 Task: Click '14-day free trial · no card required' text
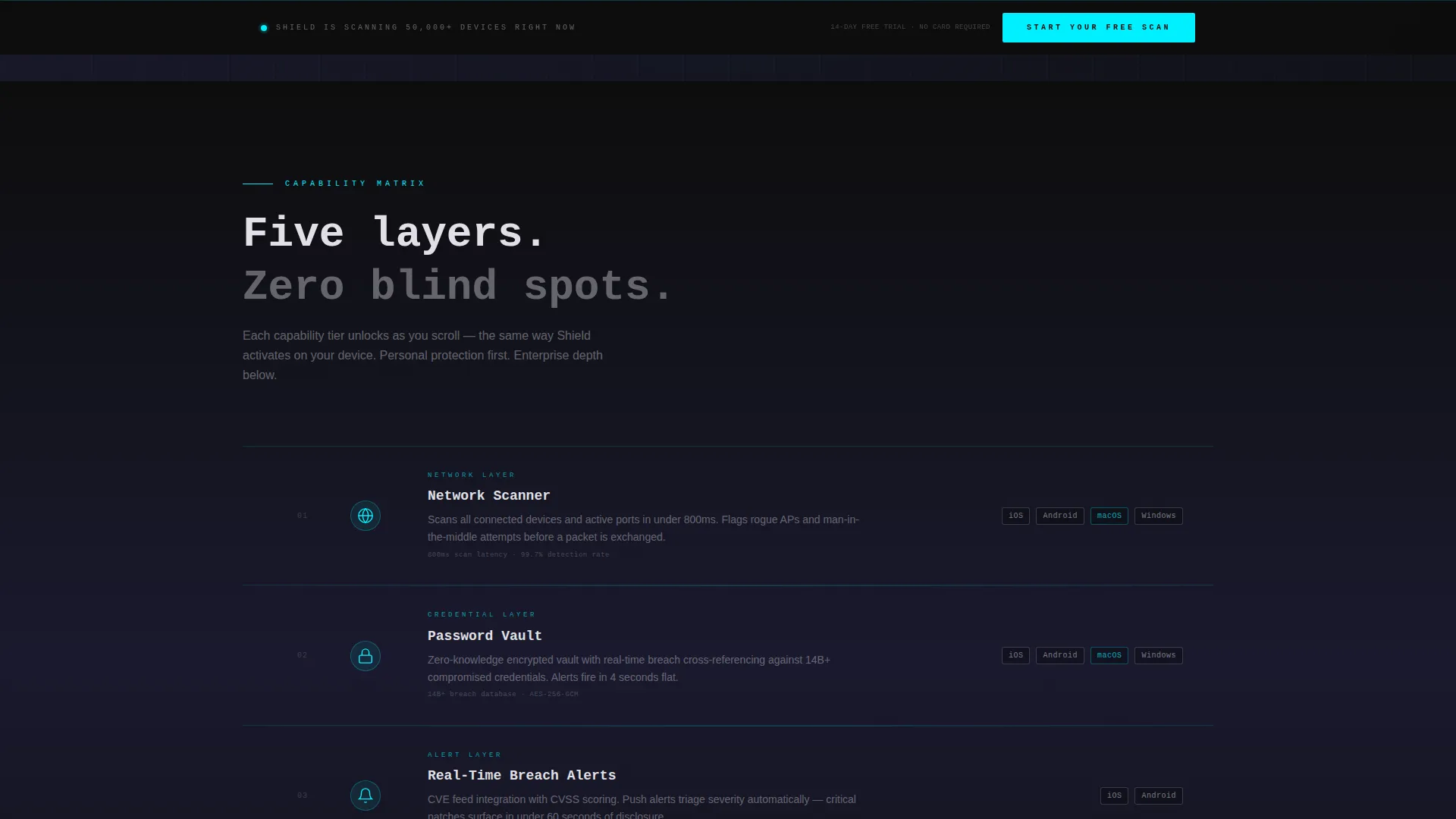coord(910,27)
